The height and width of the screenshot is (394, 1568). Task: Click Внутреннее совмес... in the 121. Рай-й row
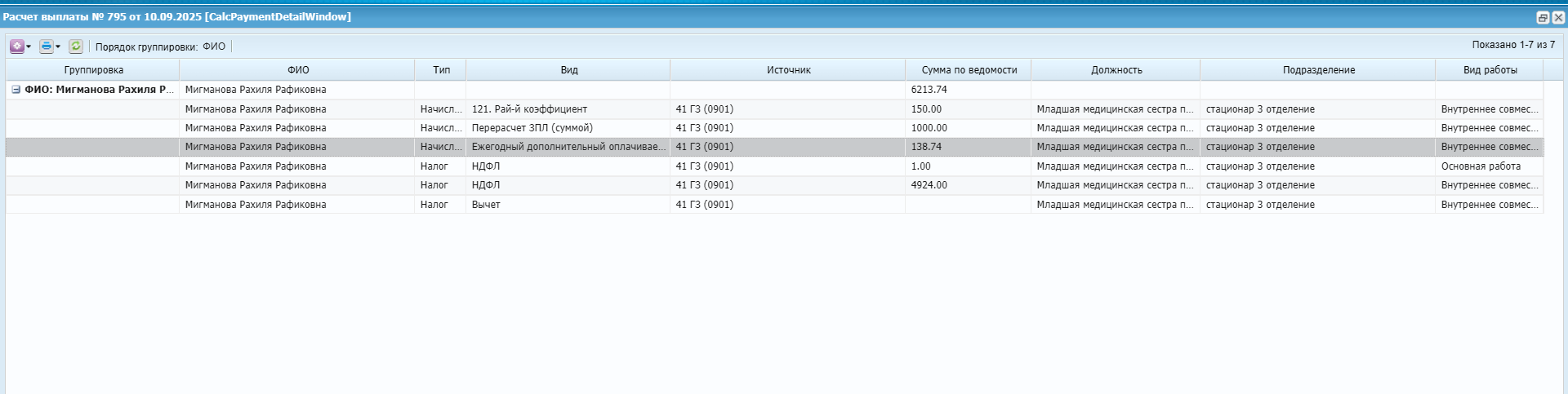pyautogui.click(x=1490, y=109)
